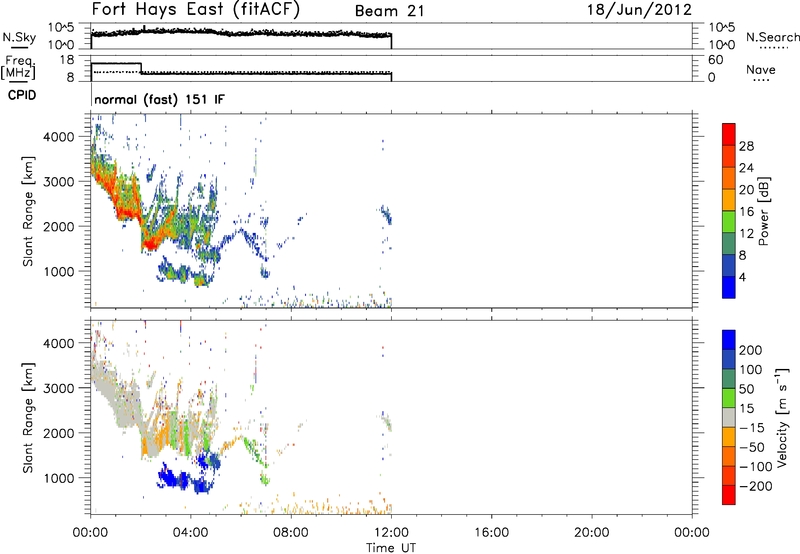Click the '20:00' time tick label
This screenshot has height=554, width=800.
pos(591,533)
